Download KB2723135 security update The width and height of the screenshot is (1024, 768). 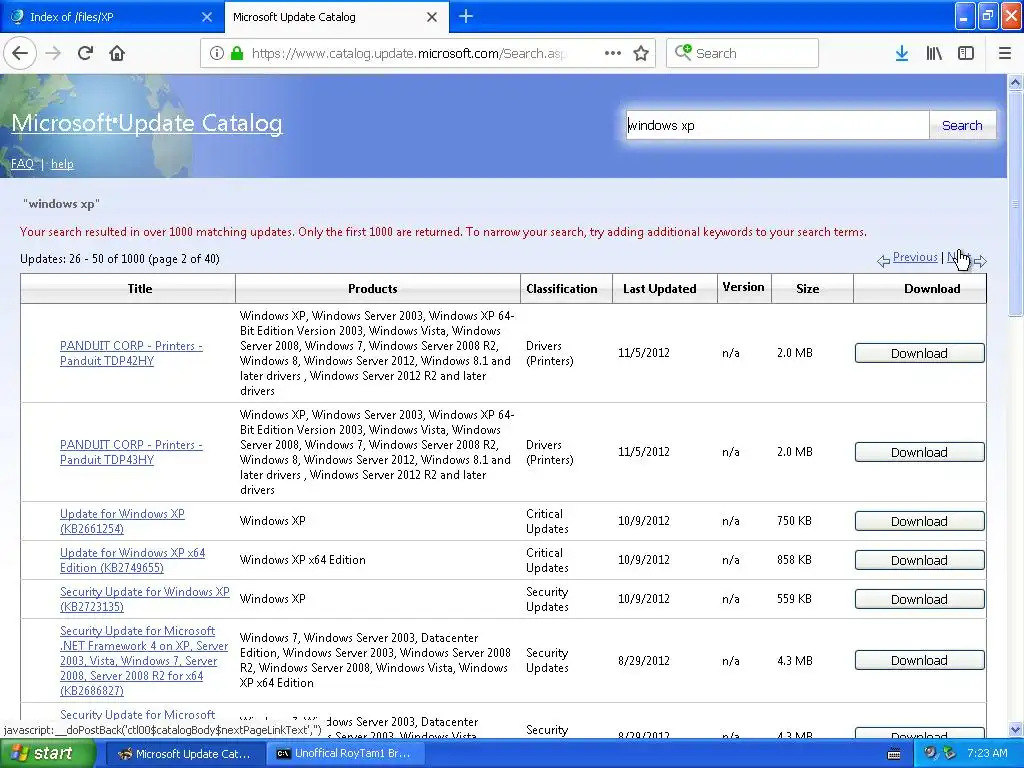click(x=920, y=599)
